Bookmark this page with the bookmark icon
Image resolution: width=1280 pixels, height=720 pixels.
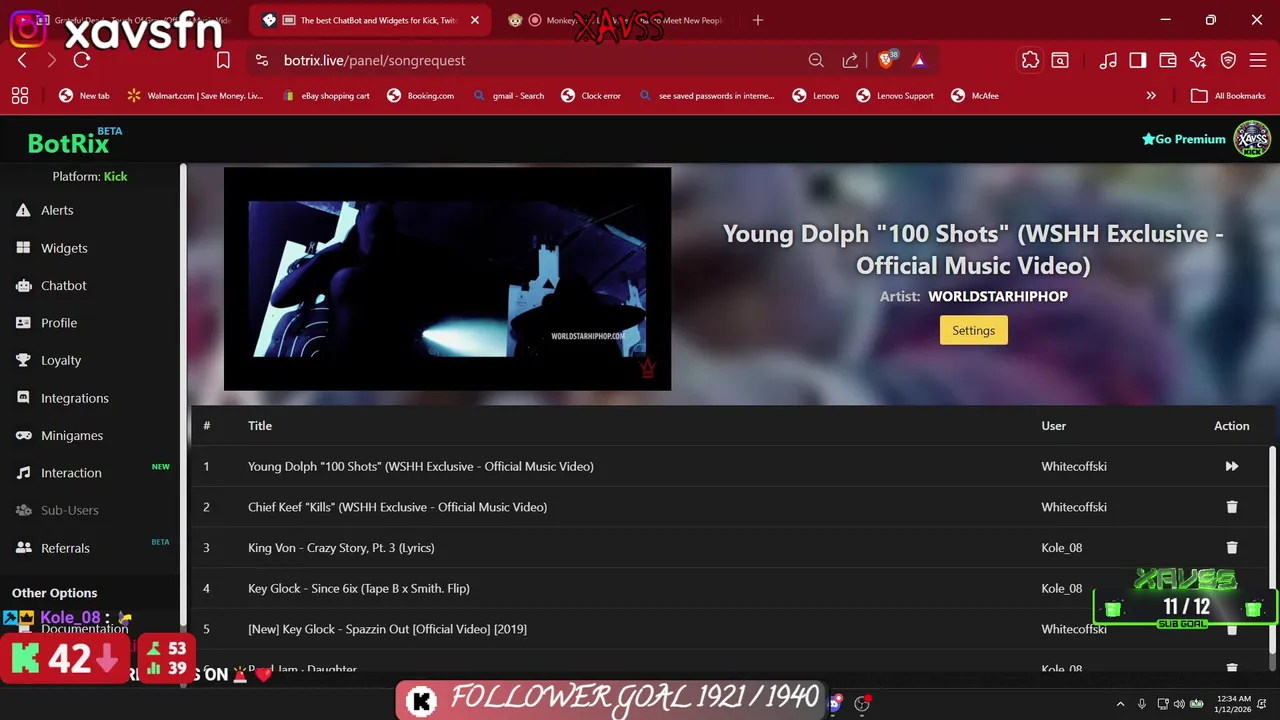coord(223,60)
